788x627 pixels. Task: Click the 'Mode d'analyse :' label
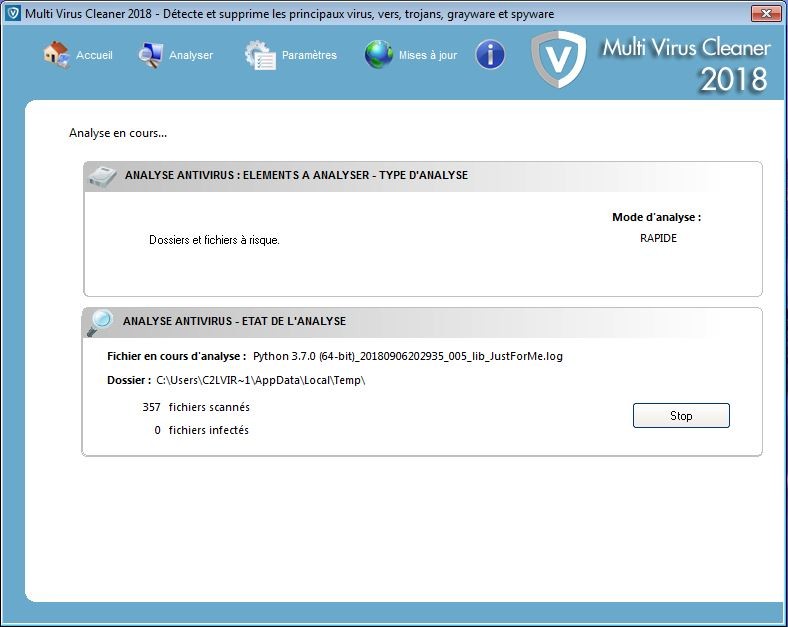pyautogui.click(x=656, y=217)
